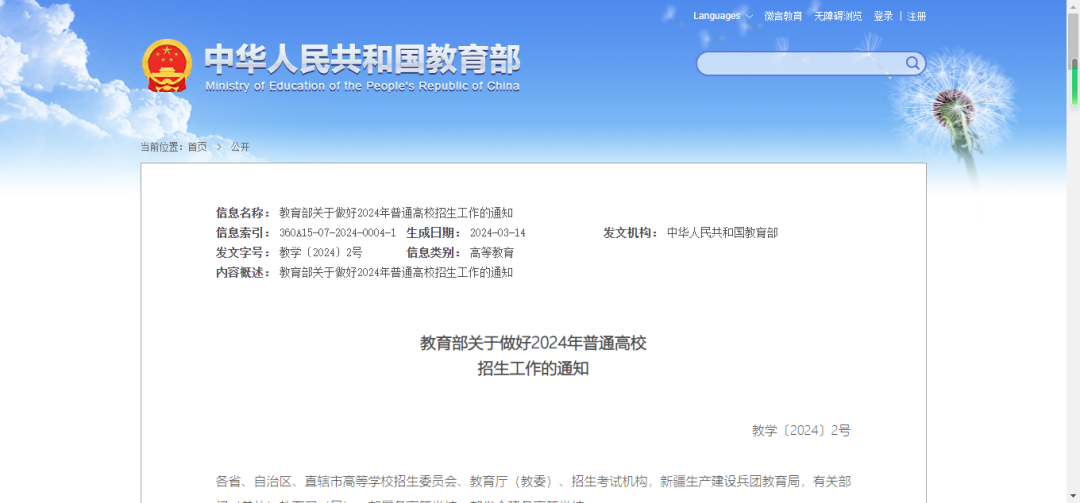Image resolution: width=1080 pixels, height=503 pixels.
Task: Open the Languages dropdown
Action: click(x=723, y=16)
